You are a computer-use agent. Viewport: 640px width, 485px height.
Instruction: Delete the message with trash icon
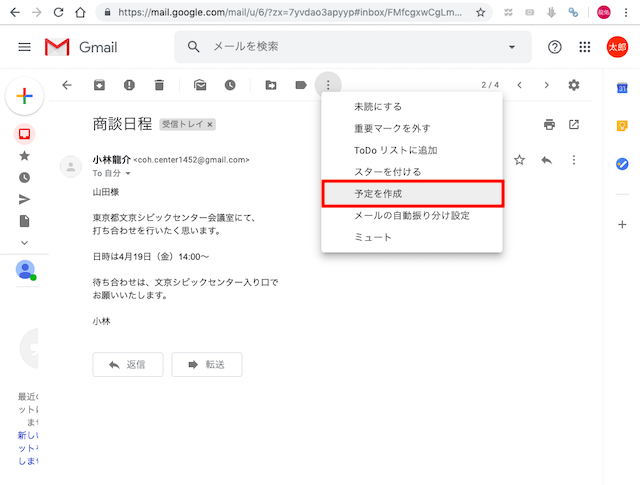(159, 85)
